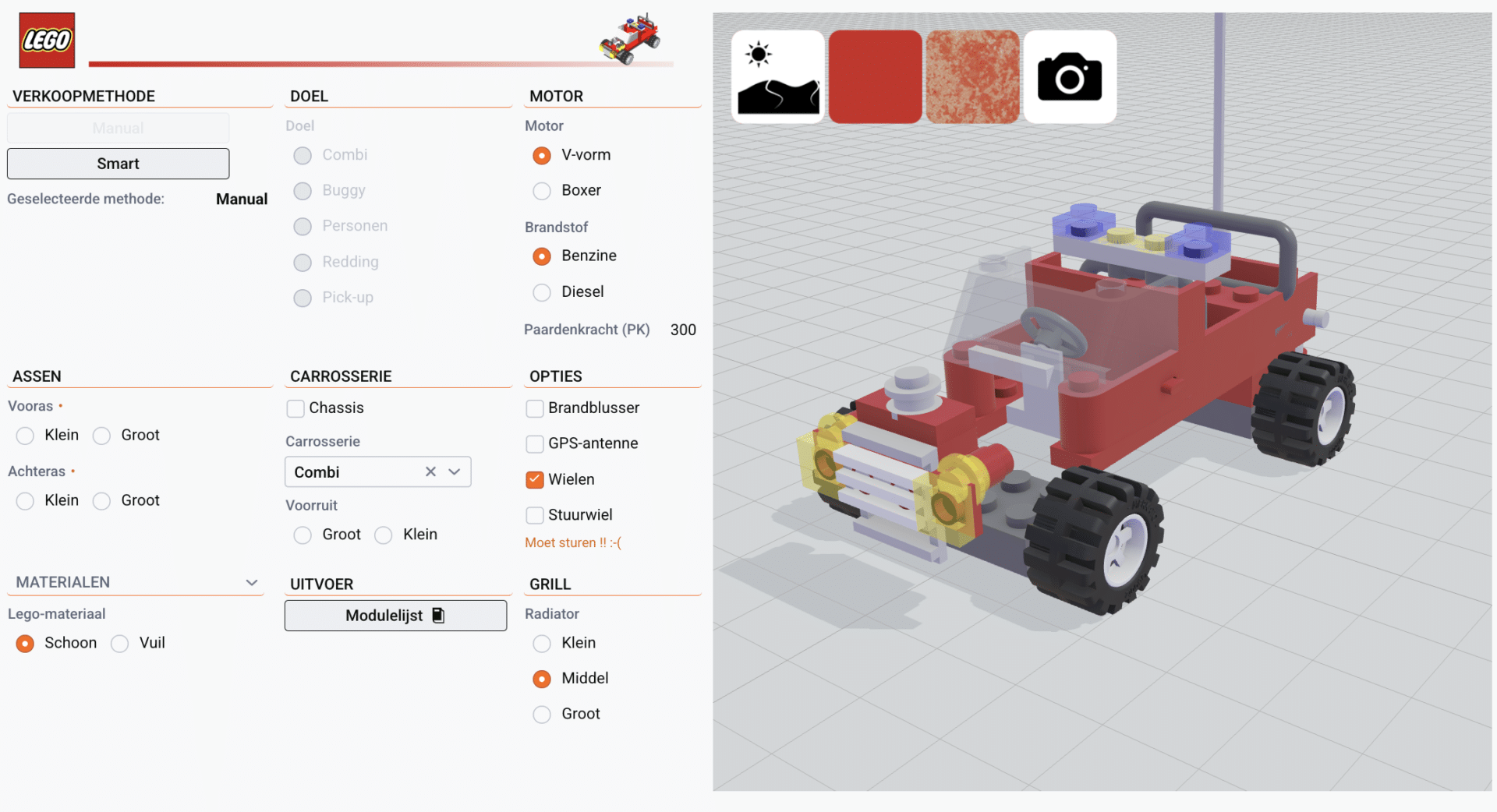This screenshot has height=812, width=1497.
Task: Open the environment lighting scene button
Action: coord(778,76)
